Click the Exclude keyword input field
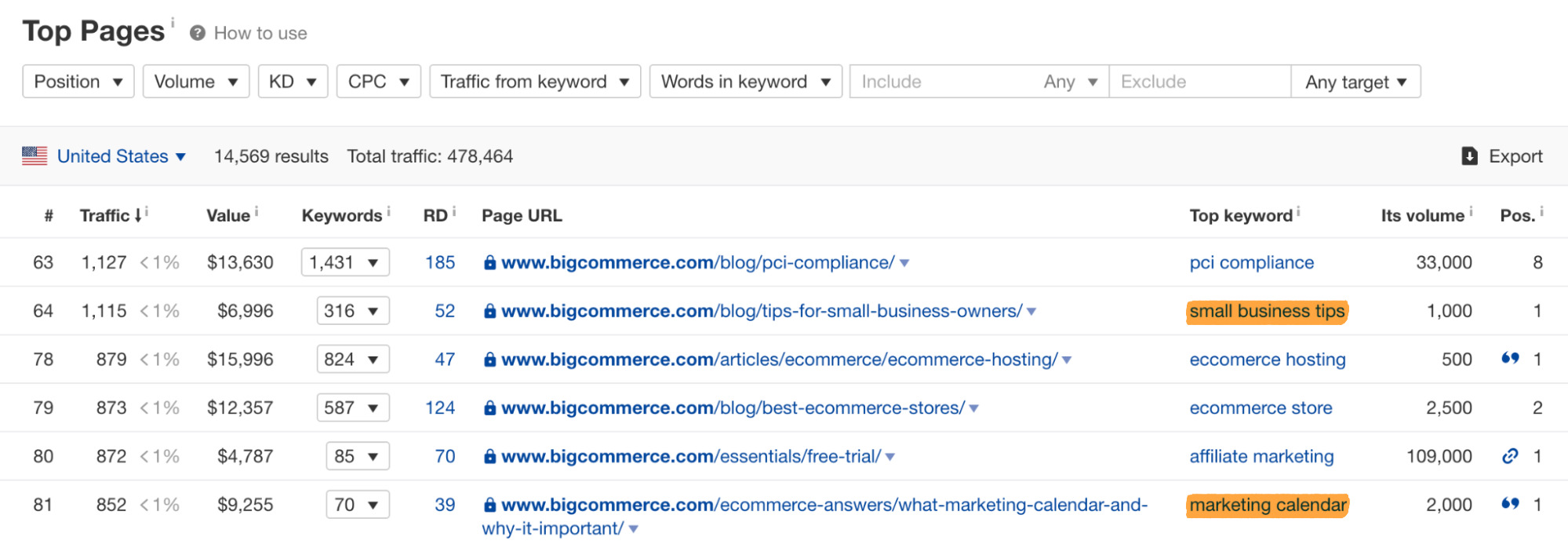 tap(1199, 82)
